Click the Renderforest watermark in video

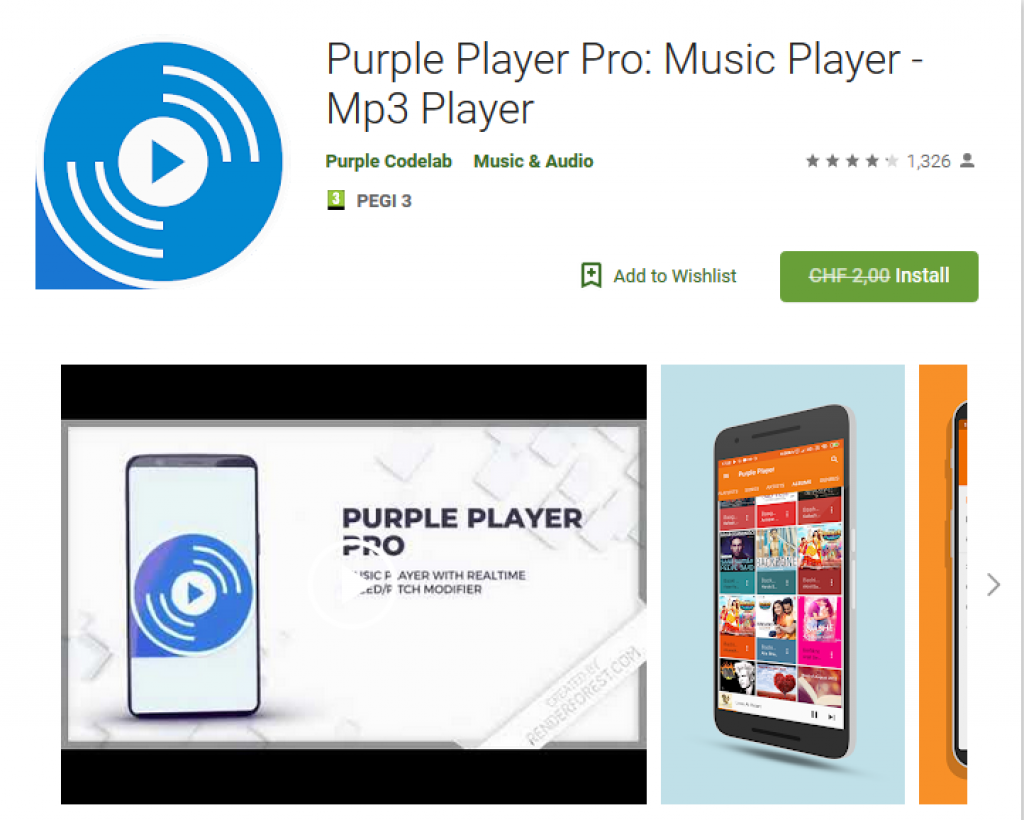tap(584, 695)
